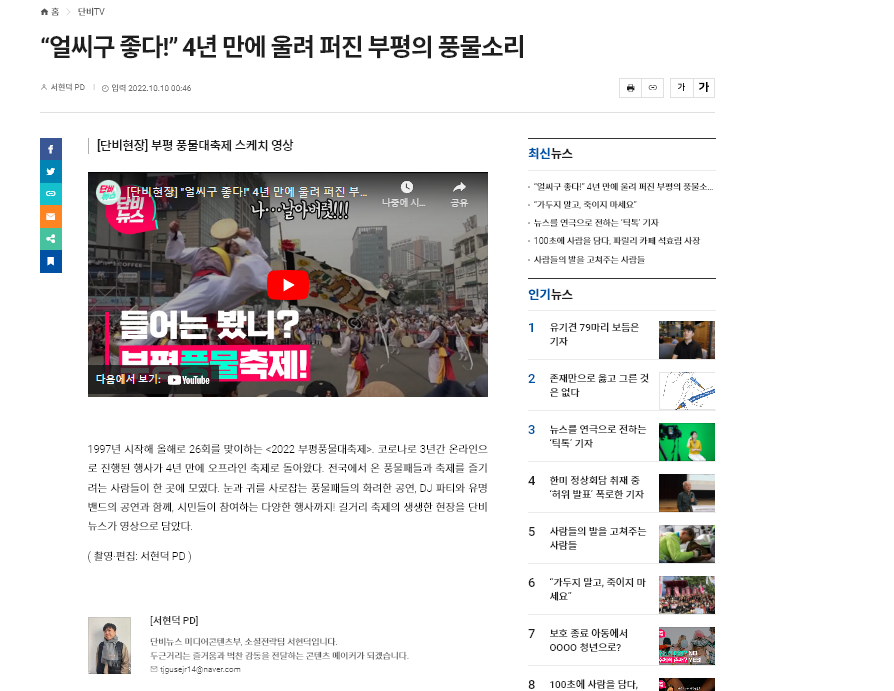
Task: Click green-screen thumbnail of rank 3 article
Action: [x=686, y=442]
